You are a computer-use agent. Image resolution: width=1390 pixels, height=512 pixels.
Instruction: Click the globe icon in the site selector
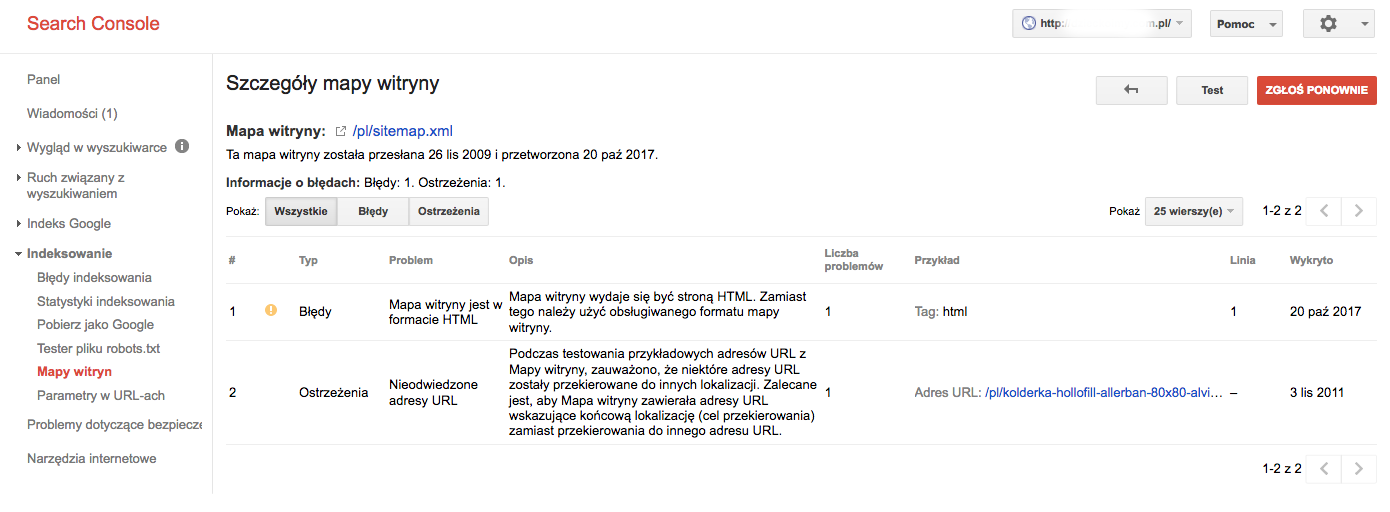1027,24
